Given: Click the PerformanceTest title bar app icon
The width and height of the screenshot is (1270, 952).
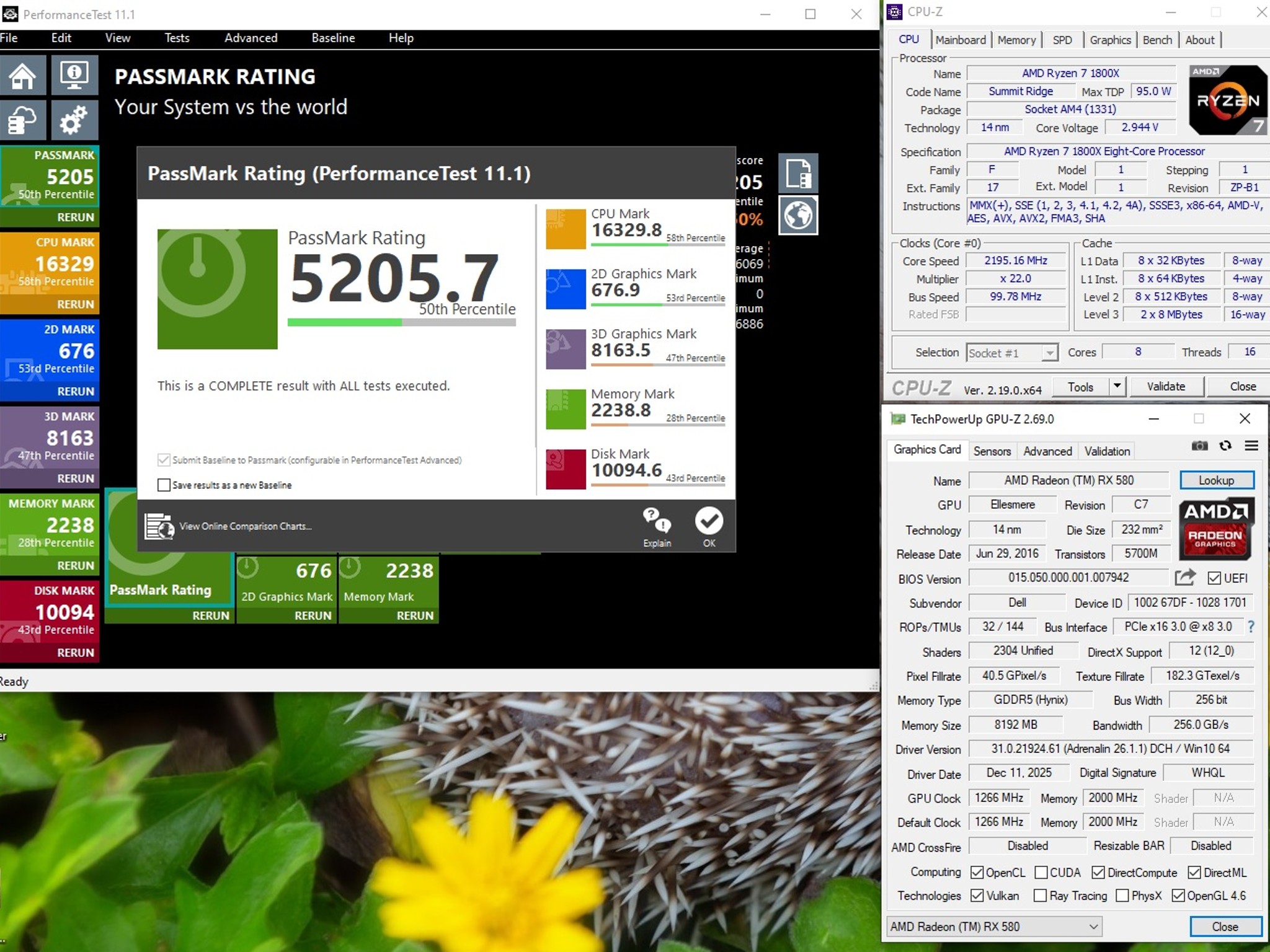Looking at the screenshot, I should [x=11, y=14].
